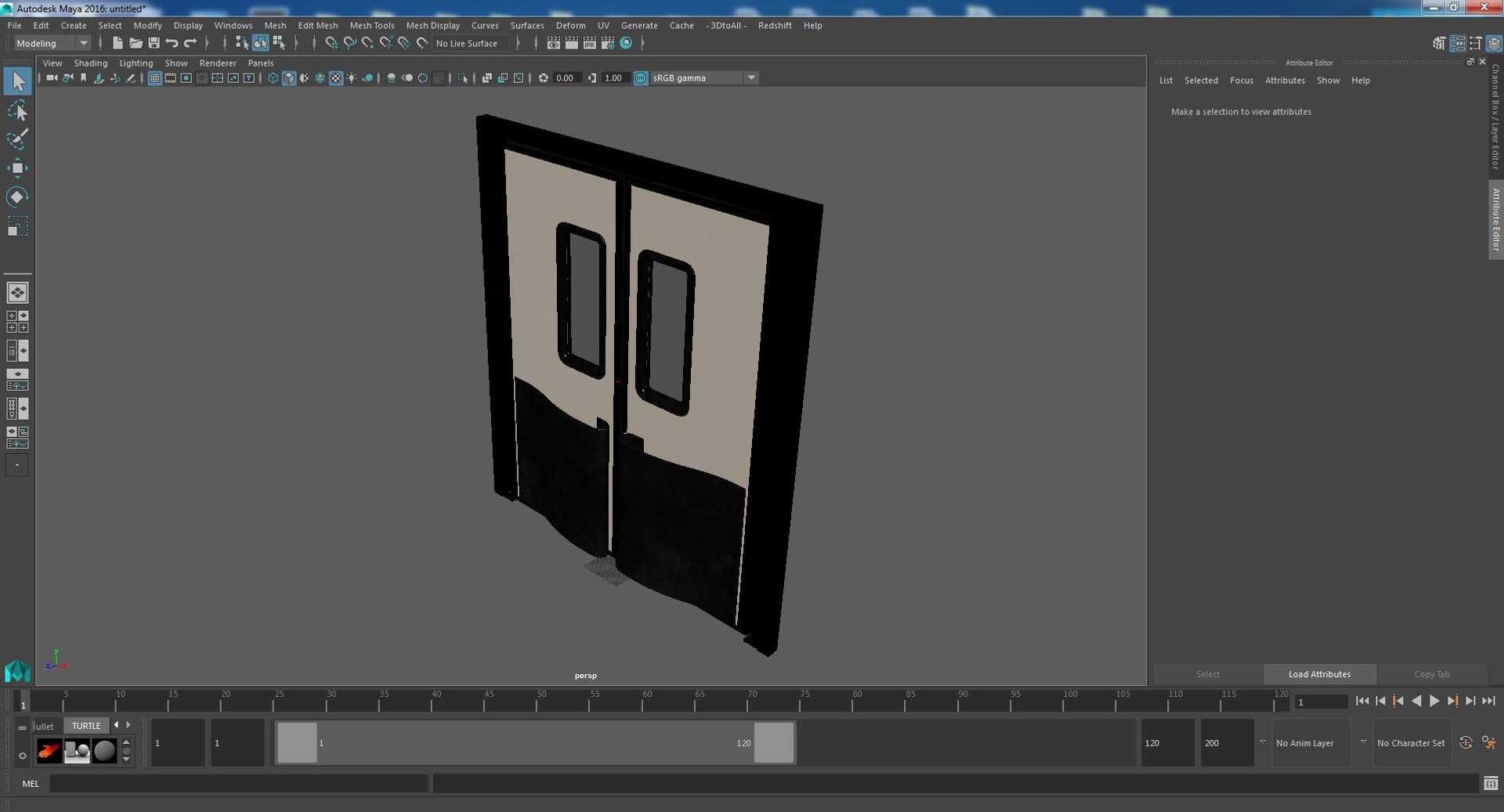Open the Render Settings icon
The width and height of the screenshot is (1504, 812).
coord(607,43)
